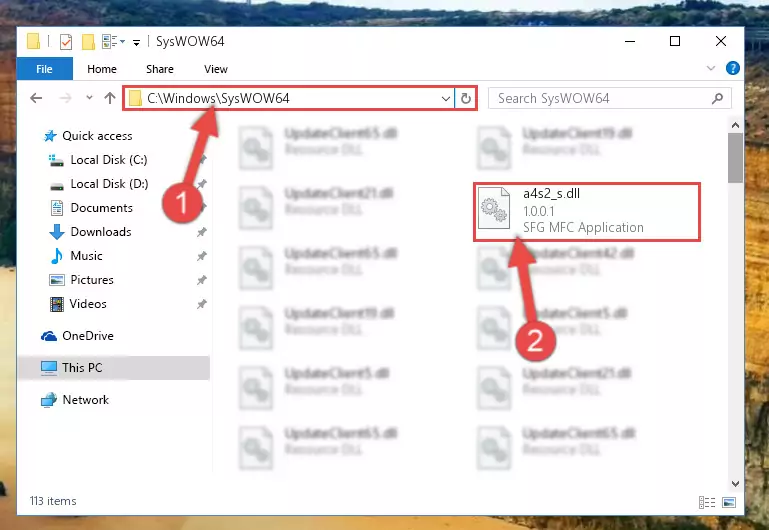Open the recent locations dropdown

89,98
